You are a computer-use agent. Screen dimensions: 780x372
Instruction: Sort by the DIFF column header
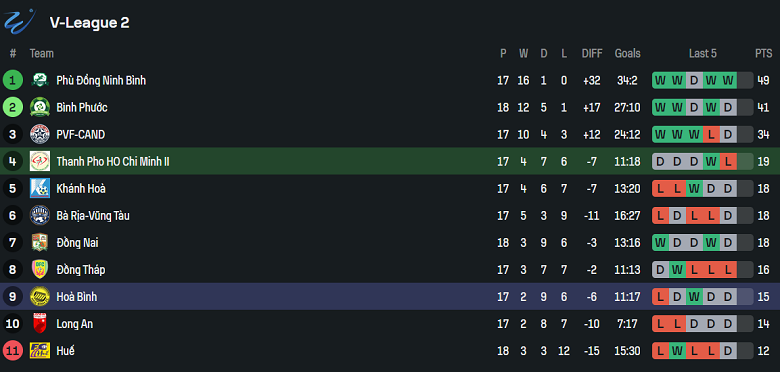point(592,53)
